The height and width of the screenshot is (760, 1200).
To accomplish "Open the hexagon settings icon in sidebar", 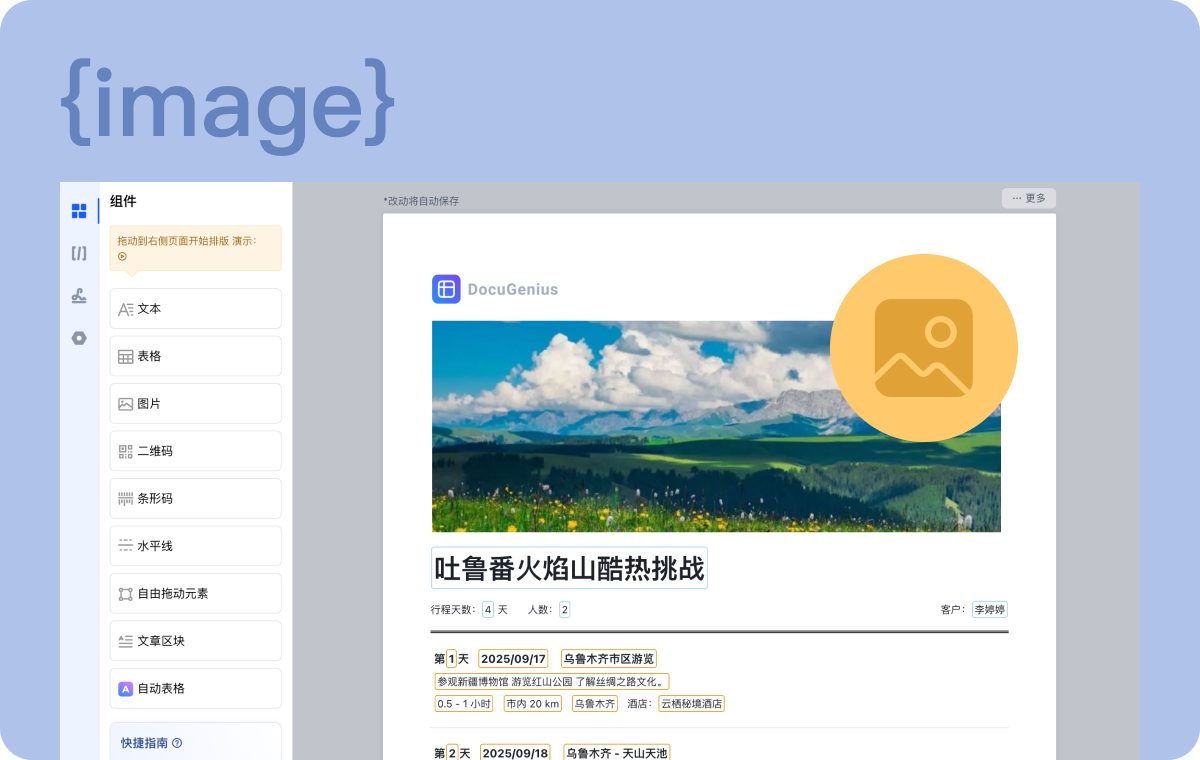I will [79, 338].
